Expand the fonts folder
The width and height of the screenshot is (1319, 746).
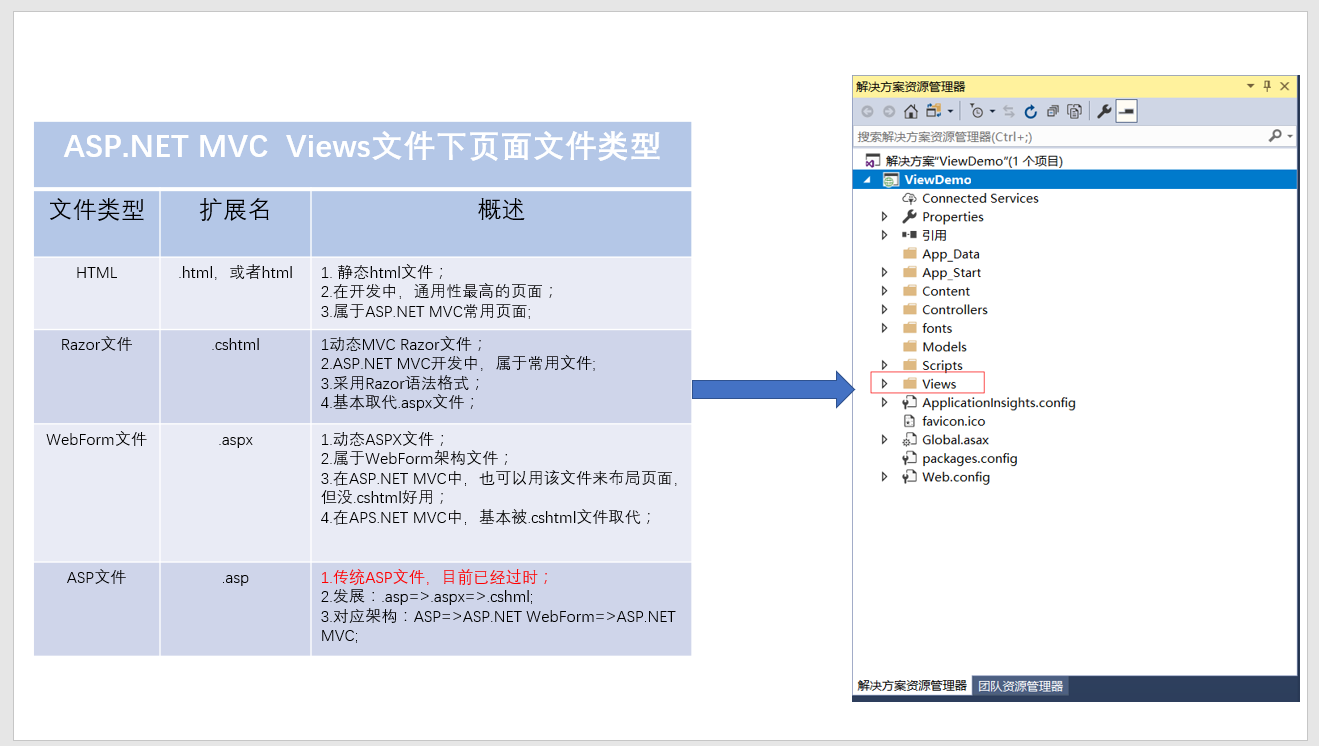point(884,328)
